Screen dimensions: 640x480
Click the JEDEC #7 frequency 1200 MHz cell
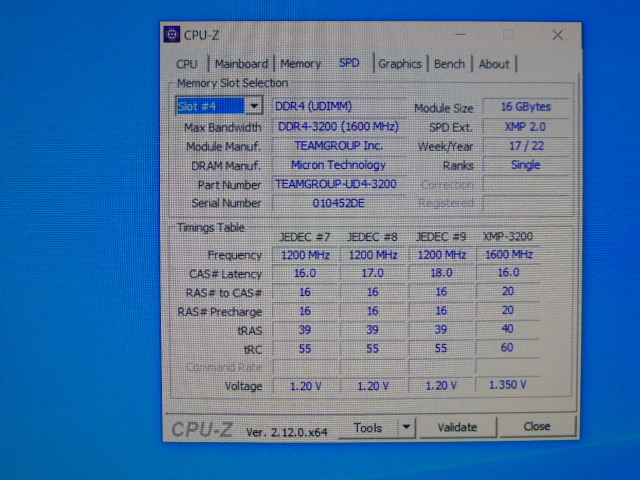[x=305, y=256]
